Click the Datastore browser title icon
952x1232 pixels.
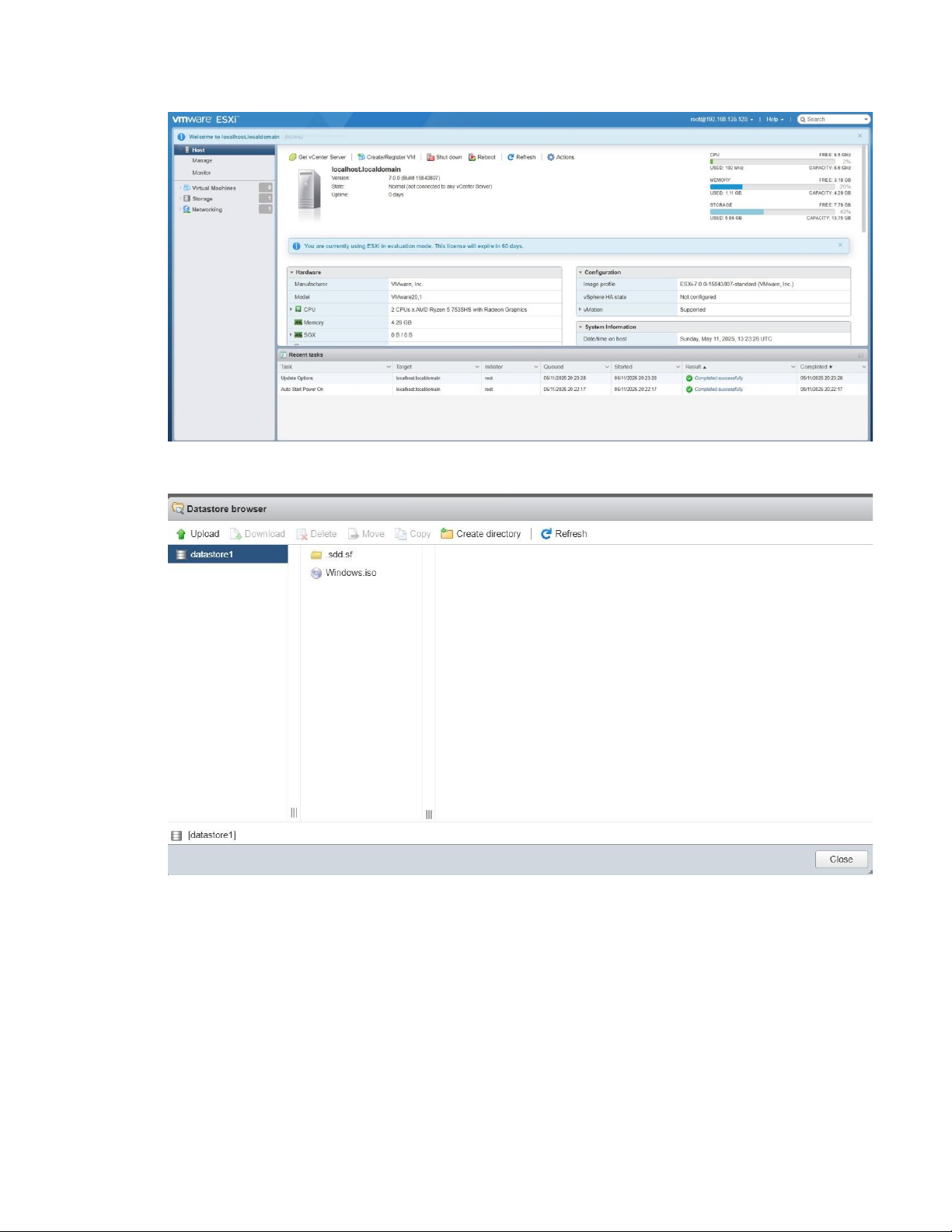tap(178, 509)
